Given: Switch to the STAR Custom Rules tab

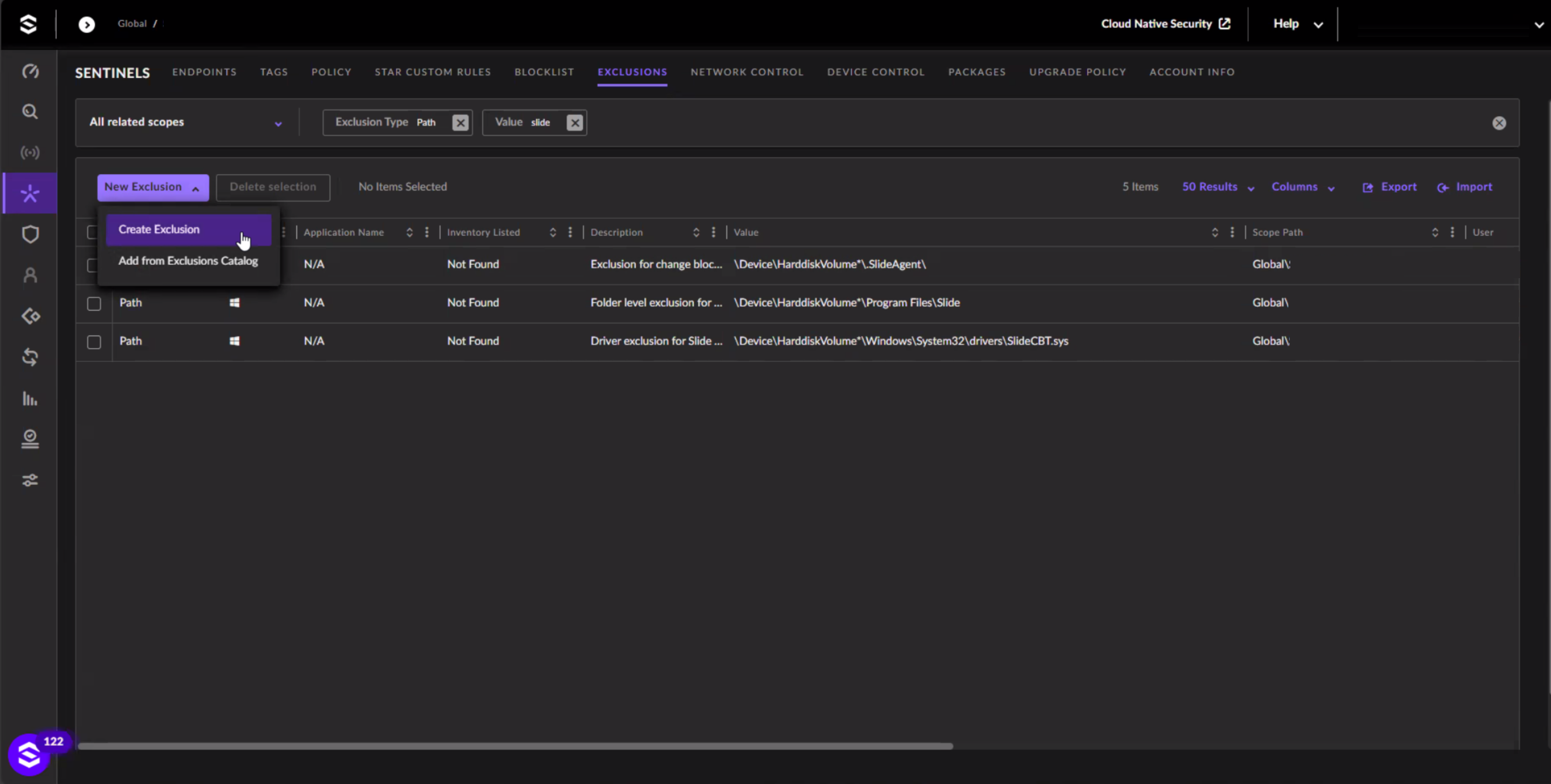Looking at the screenshot, I should tap(433, 72).
